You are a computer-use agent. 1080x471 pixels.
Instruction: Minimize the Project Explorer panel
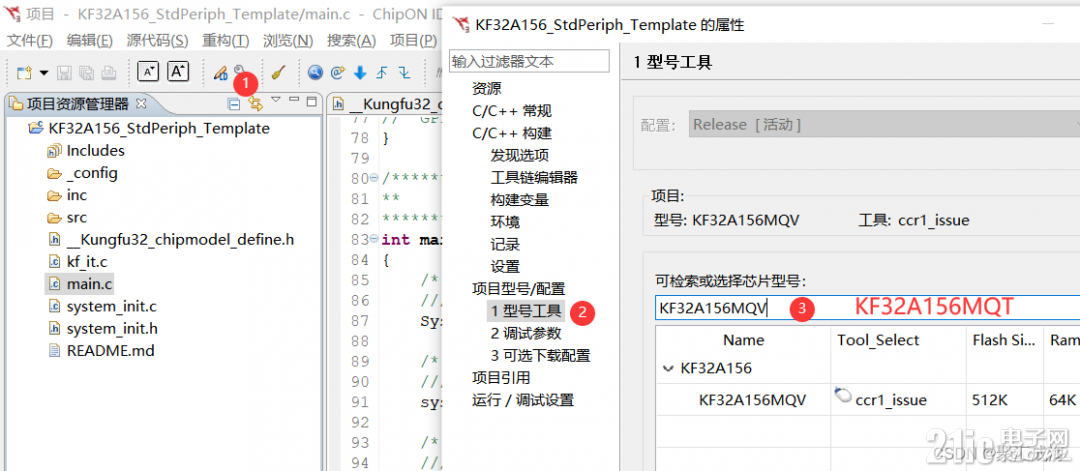tap(293, 101)
